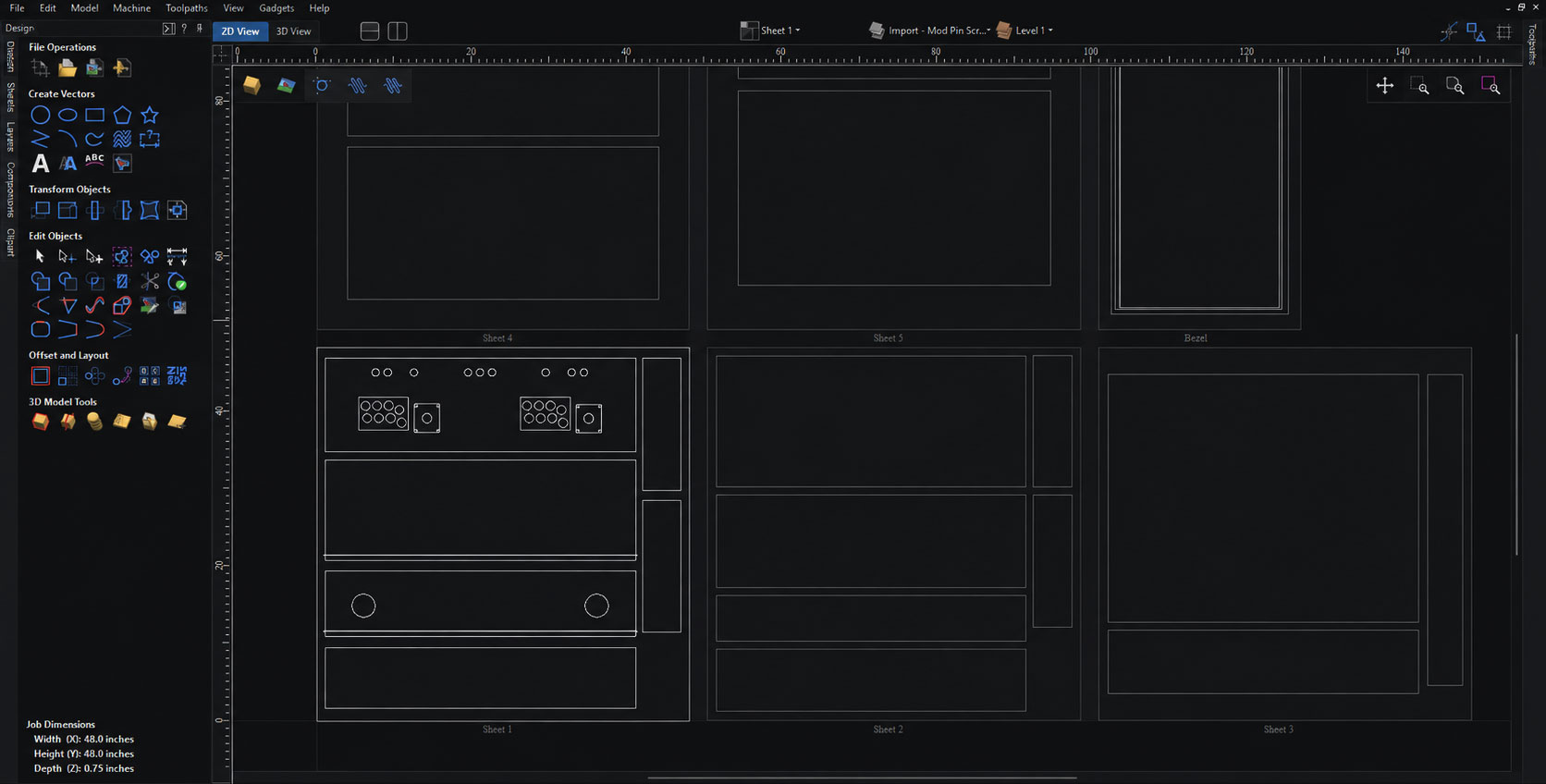The width and height of the screenshot is (1546, 784).
Task: Expand the Toolpaths side tab
Action: pos(1532,44)
